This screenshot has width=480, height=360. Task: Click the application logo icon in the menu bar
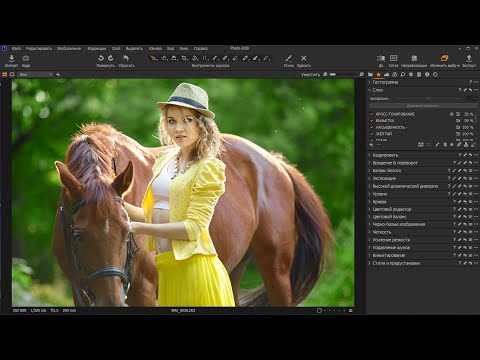tap(4, 49)
